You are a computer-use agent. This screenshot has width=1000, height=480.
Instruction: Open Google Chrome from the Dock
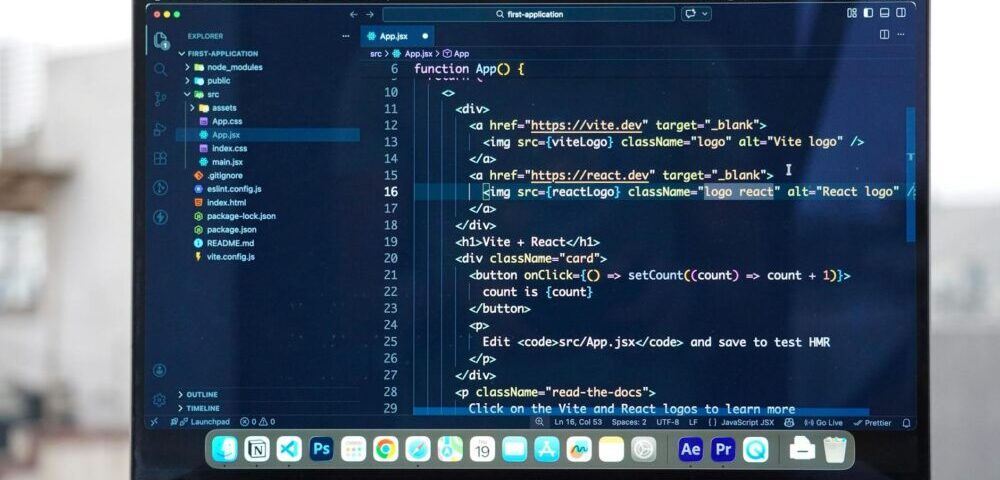[386, 449]
